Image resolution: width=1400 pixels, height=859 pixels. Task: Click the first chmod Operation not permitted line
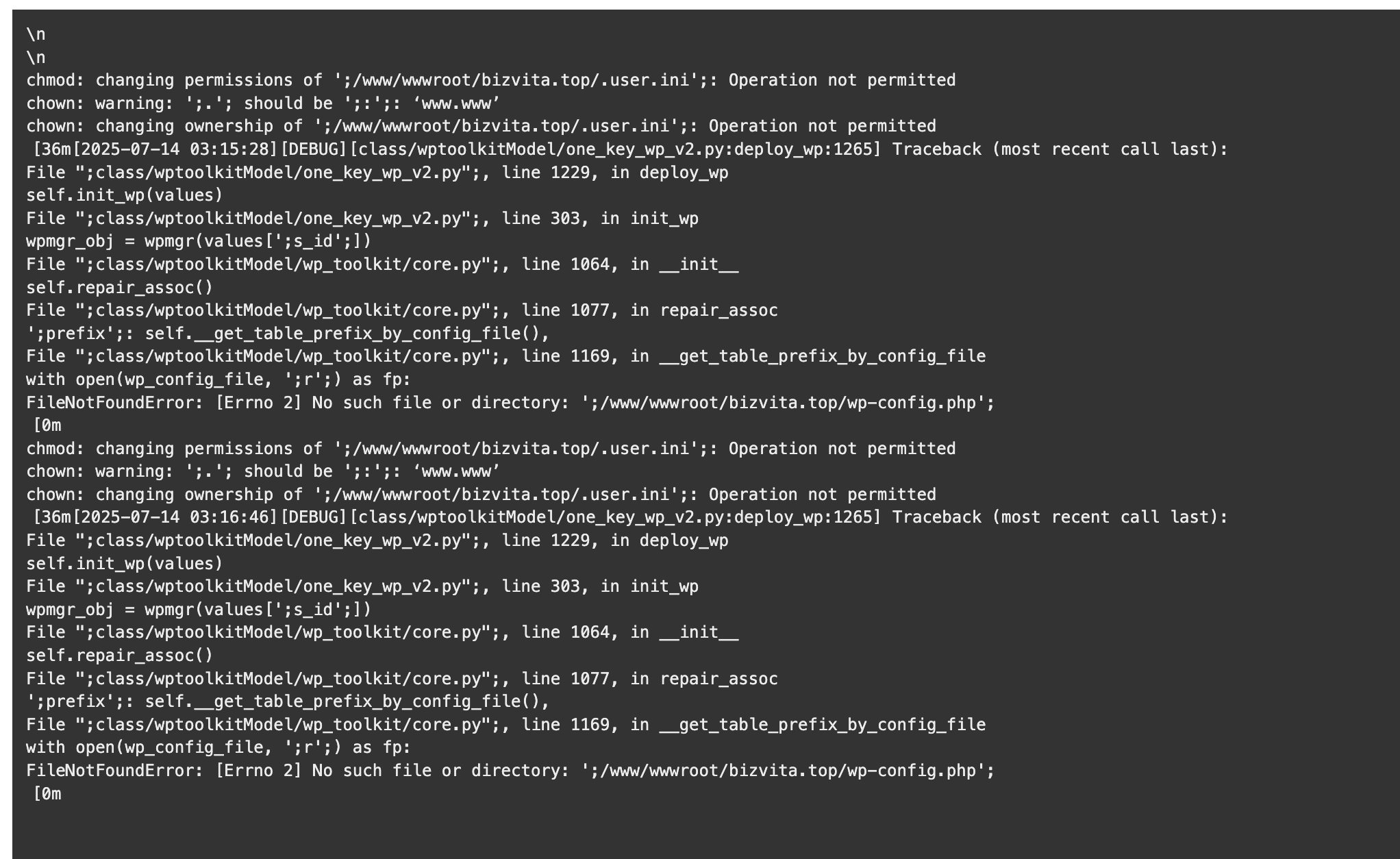click(490, 80)
